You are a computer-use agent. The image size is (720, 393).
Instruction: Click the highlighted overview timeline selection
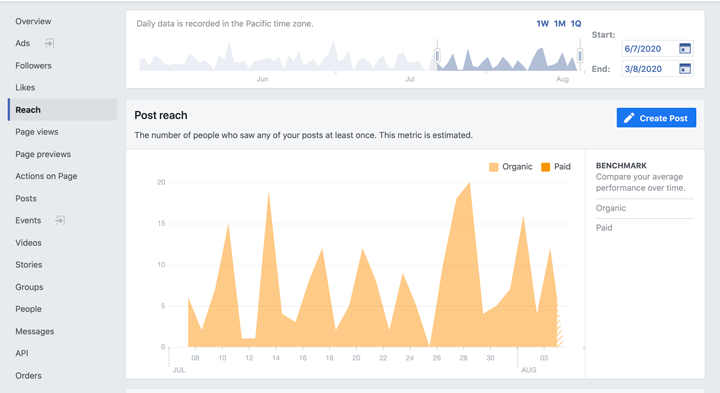(508, 59)
